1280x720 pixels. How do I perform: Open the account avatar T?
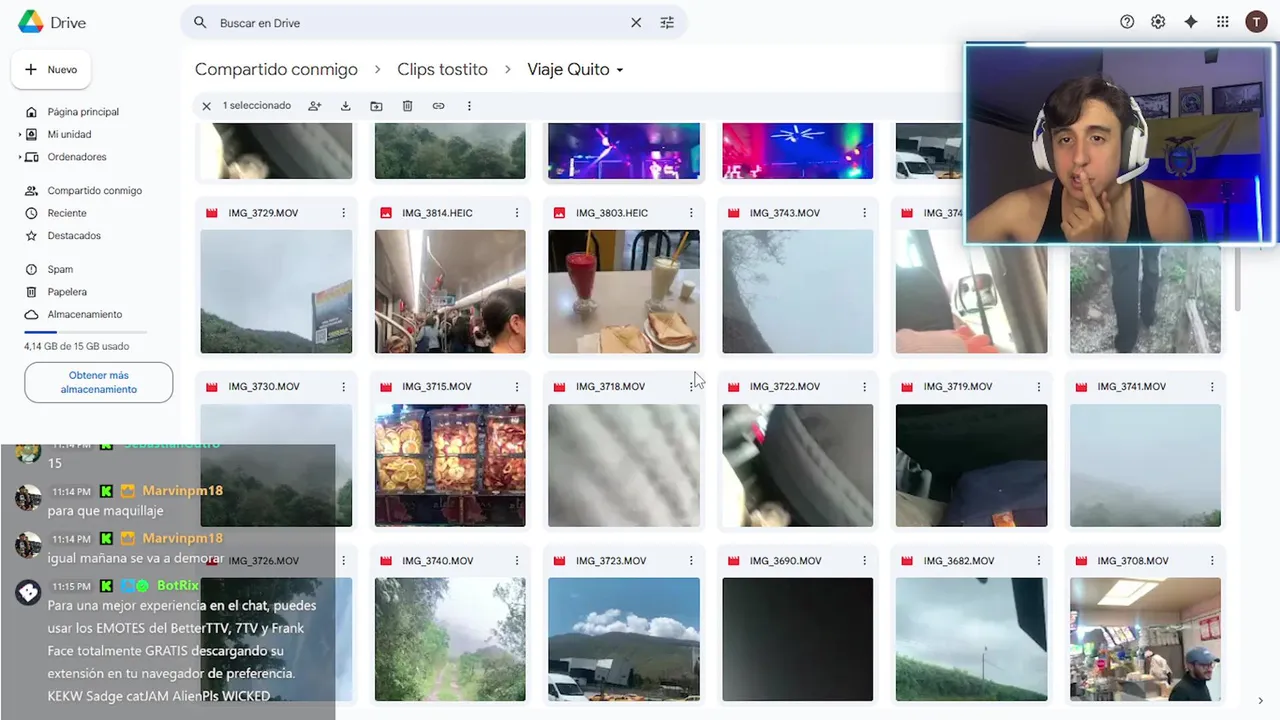(1256, 22)
